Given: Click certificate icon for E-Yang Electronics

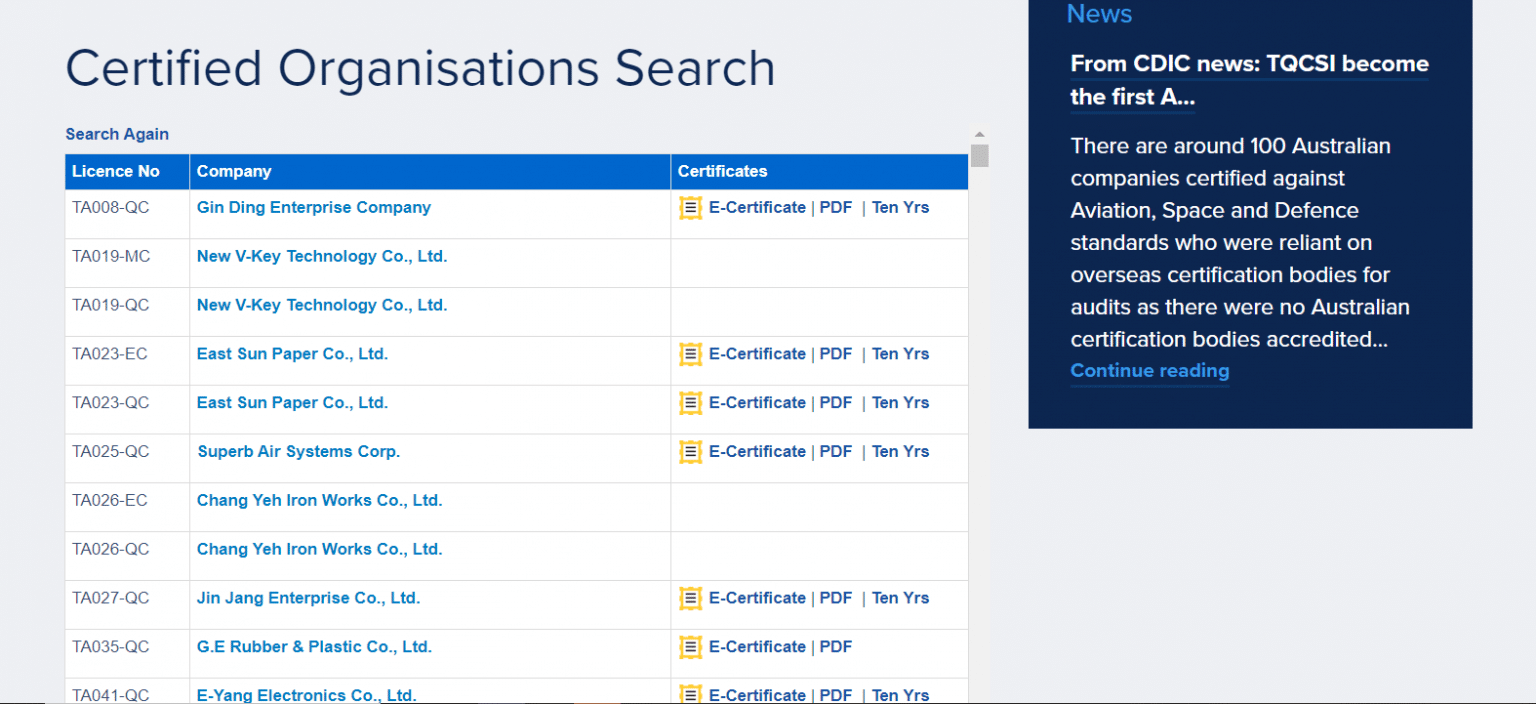Looking at the screenshot, I should pyautogui.click(x=690, y=694).
